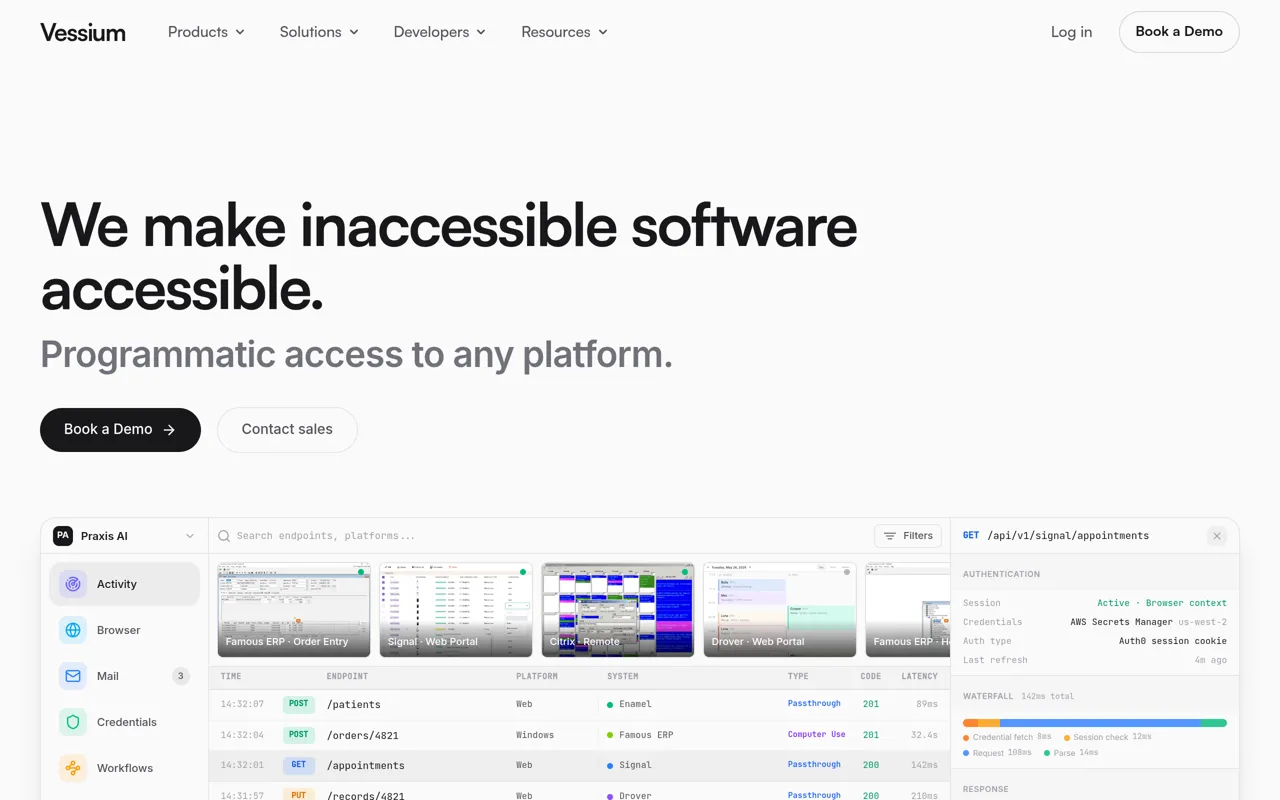Open the Developers dropdown

click(440, 32)
